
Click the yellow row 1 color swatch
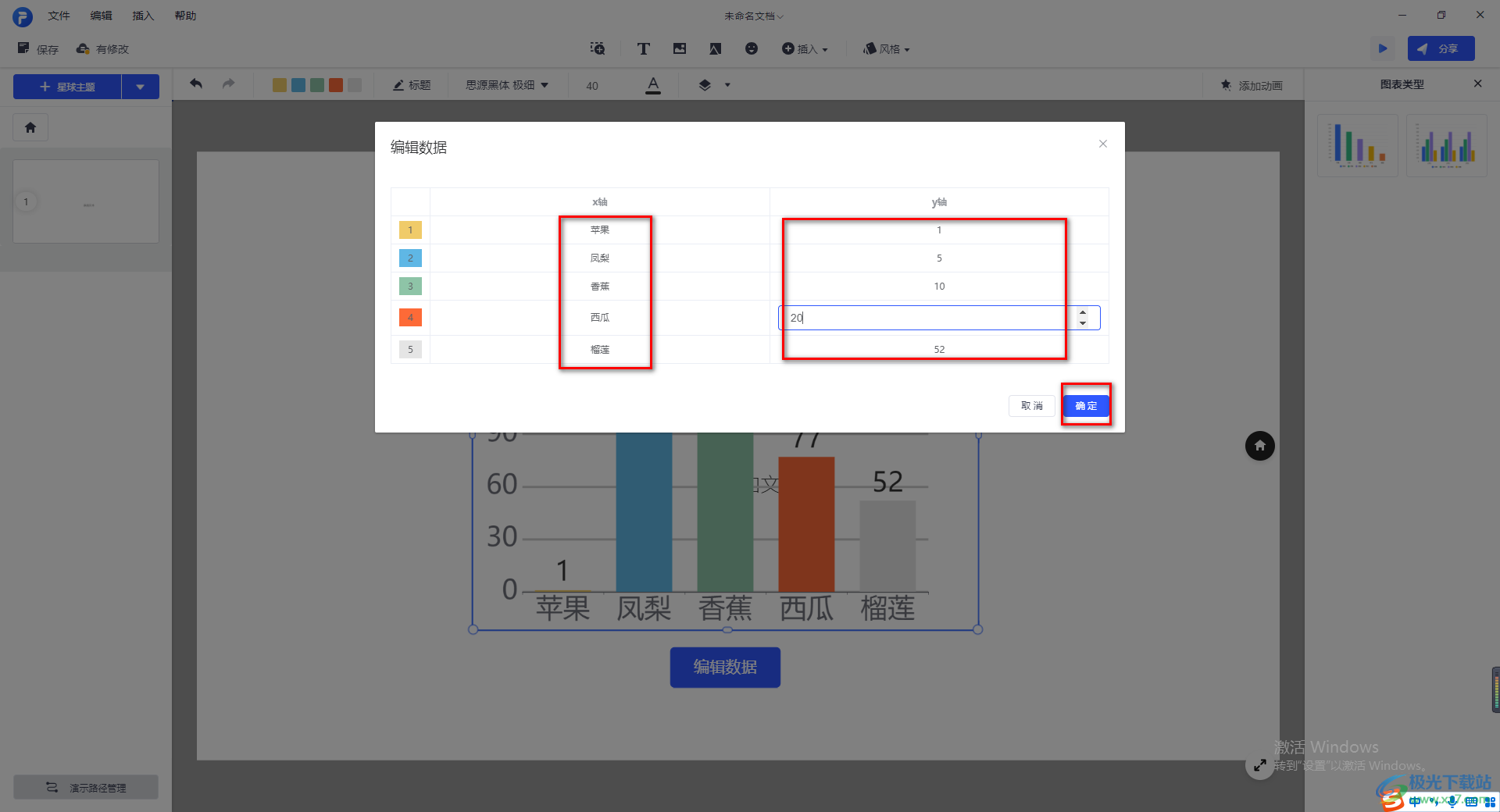(x=410, y=230)
